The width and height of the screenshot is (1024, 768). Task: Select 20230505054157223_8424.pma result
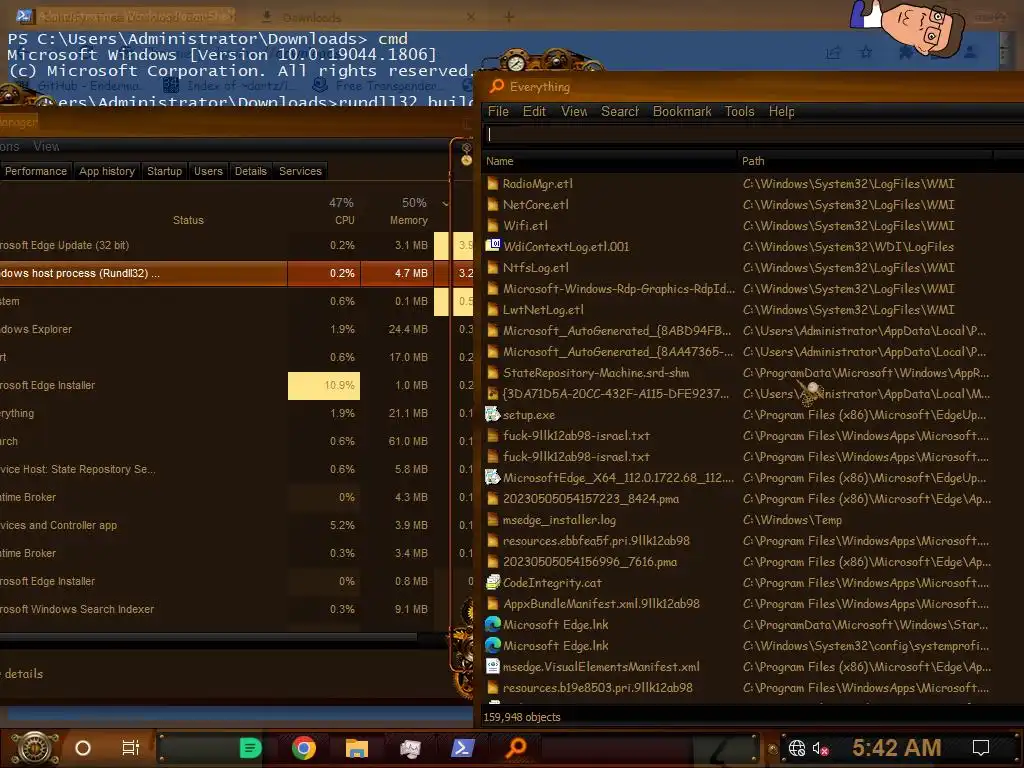coord(590,499)
